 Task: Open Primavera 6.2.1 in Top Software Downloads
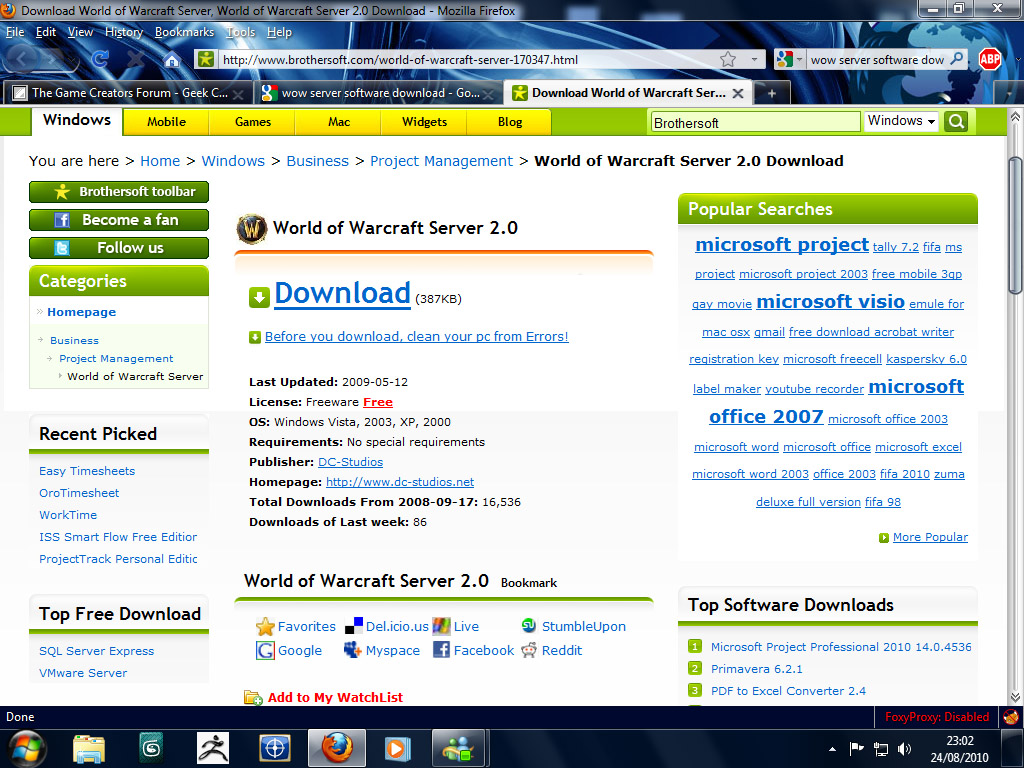756,669
